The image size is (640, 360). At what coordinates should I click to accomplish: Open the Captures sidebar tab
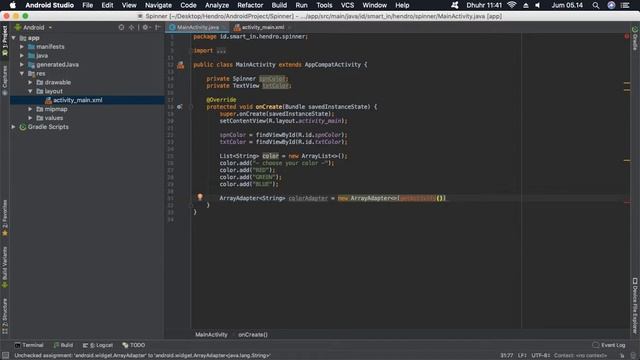coord(5,80)
